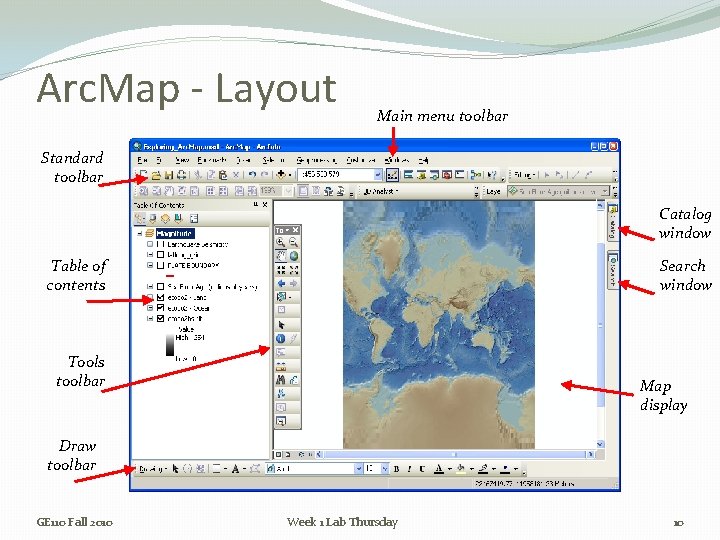
Task: Open the font size dropdown in Draw toolbar
Action: (385, 469)
